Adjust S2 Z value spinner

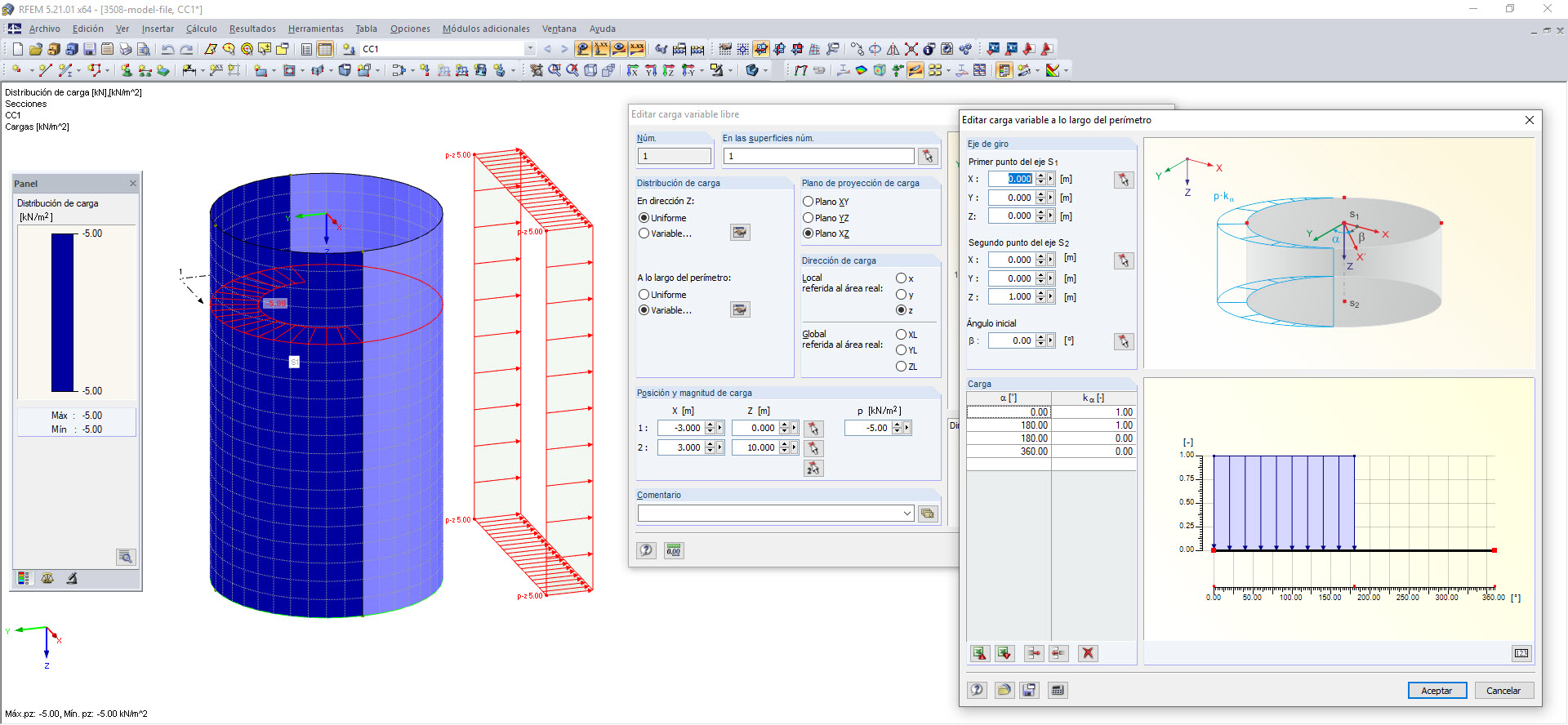coord(1040,297)
